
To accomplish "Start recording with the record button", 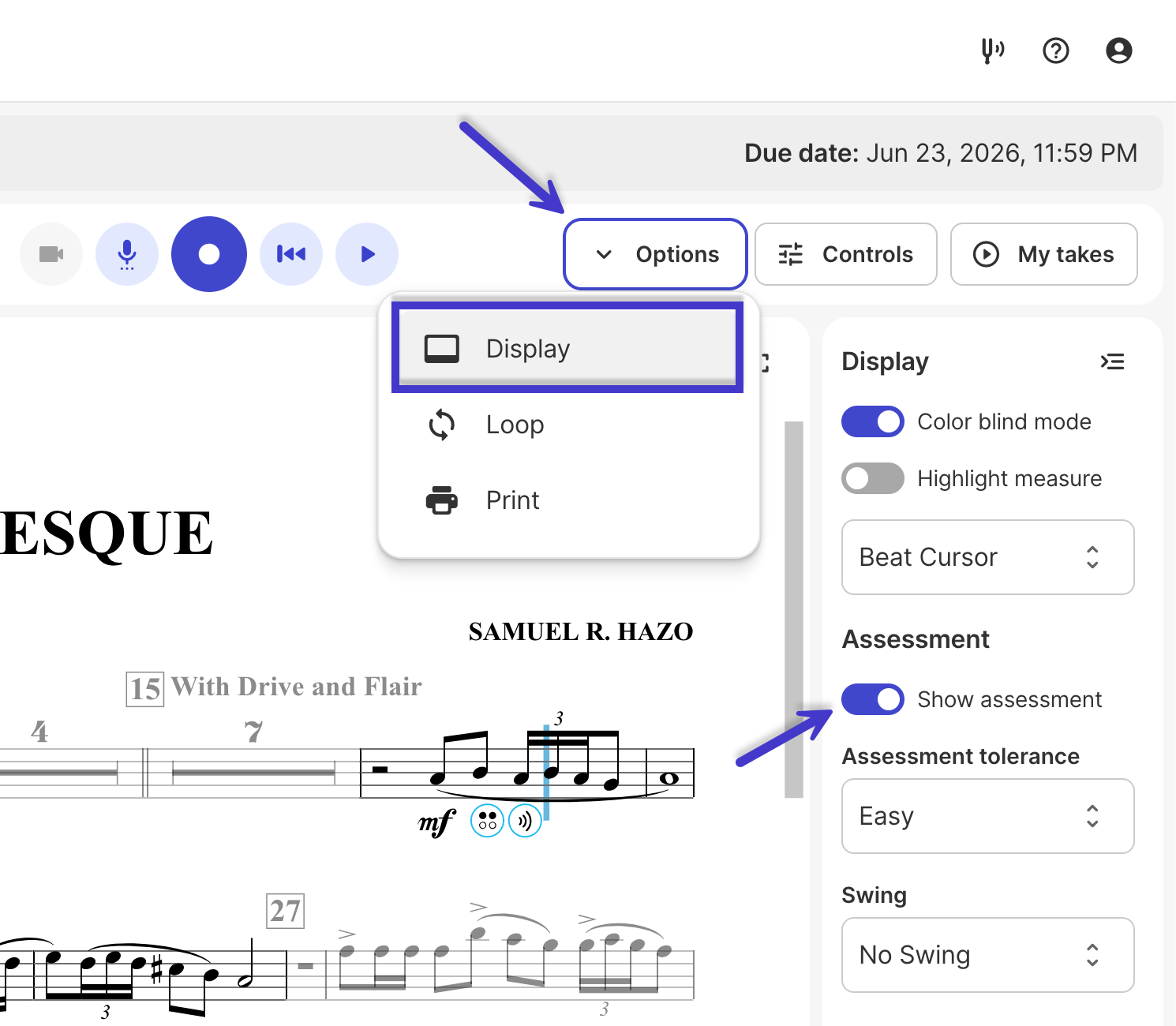I will [209, 254].
